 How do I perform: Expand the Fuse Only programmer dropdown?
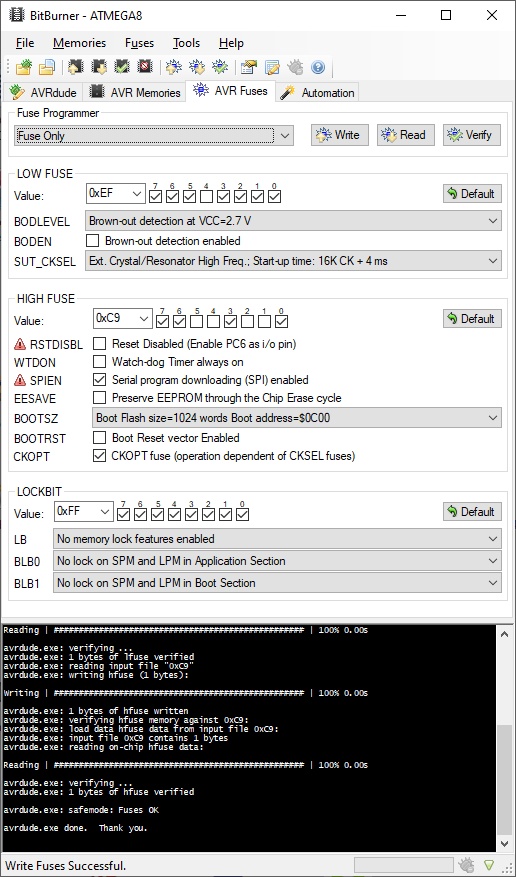point(154,135)
